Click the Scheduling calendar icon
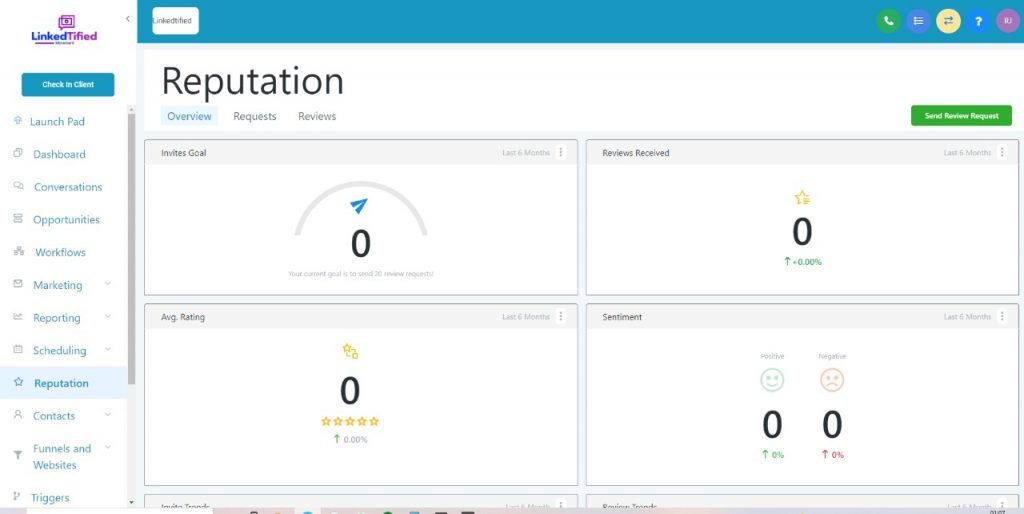 [18, 349]
